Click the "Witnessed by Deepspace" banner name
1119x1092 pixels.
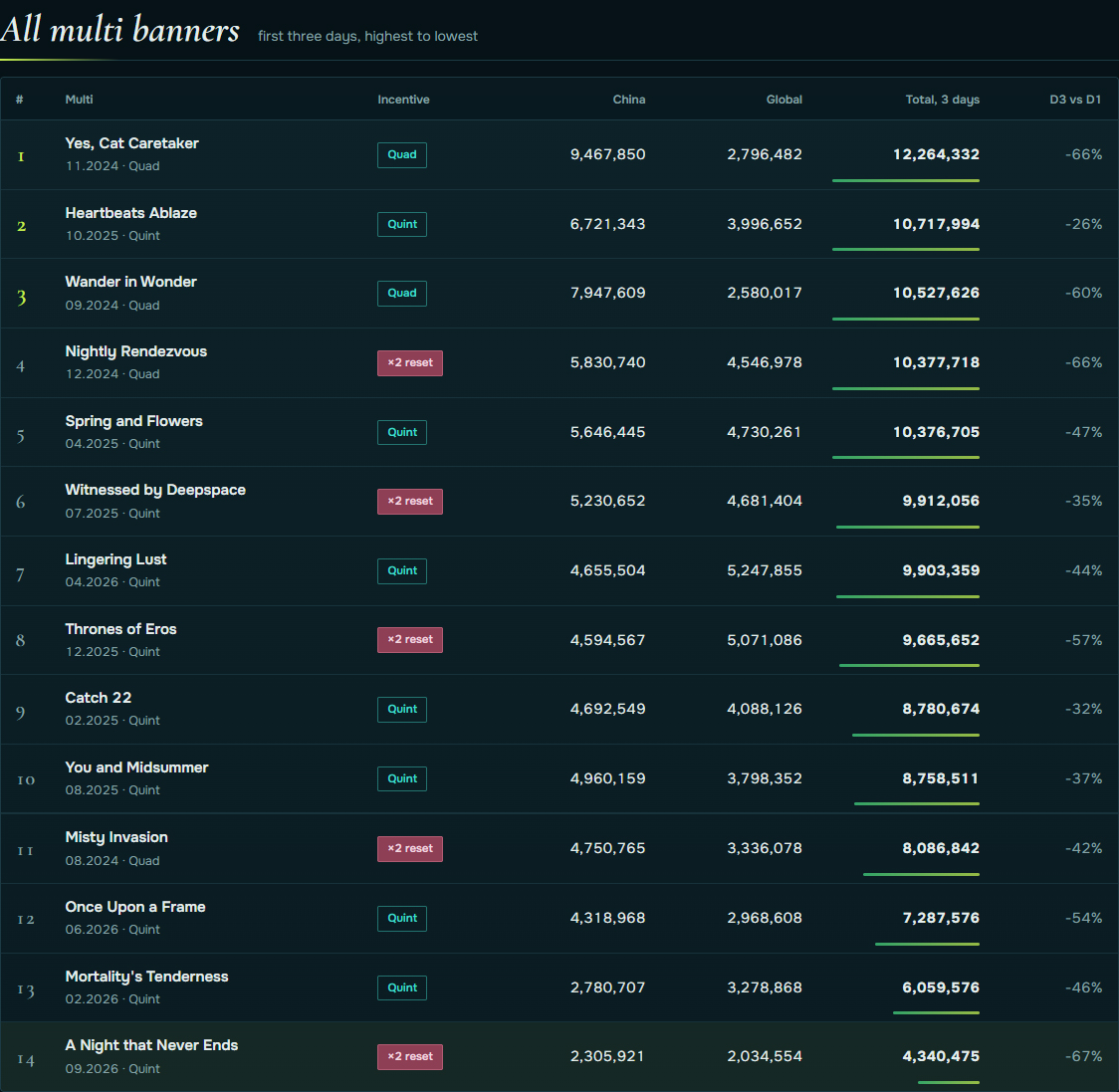pos(155,490)
